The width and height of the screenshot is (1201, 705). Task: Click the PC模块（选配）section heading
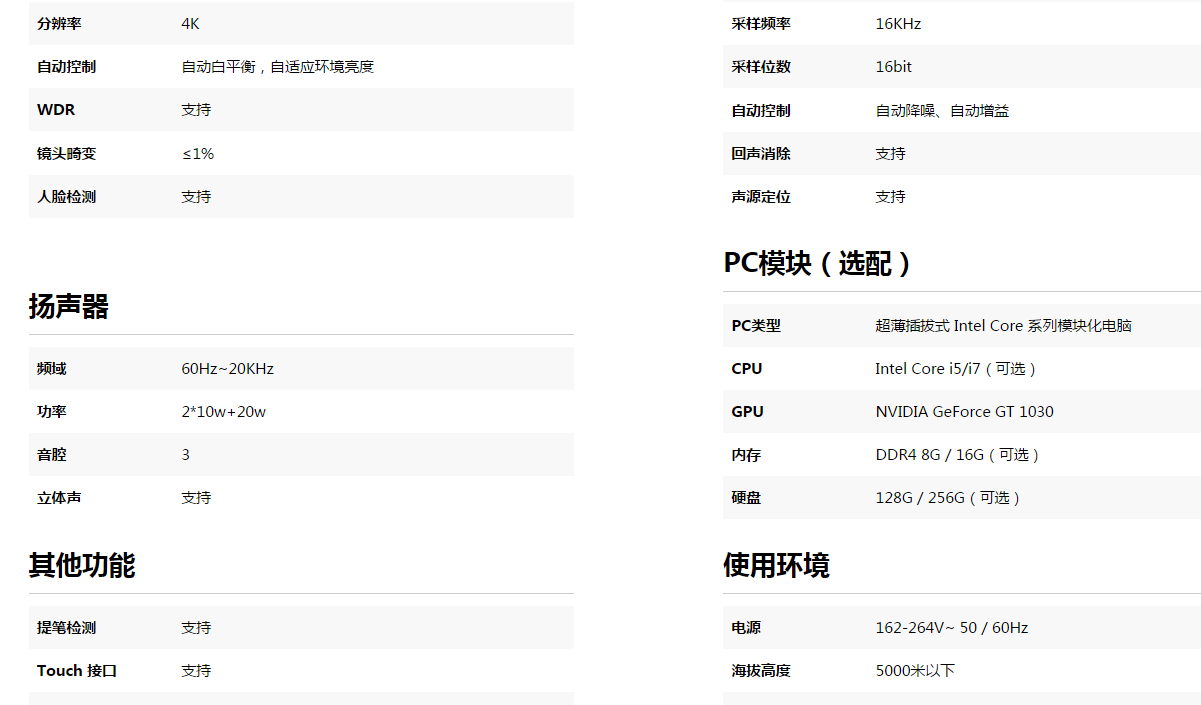pos(818,264)
